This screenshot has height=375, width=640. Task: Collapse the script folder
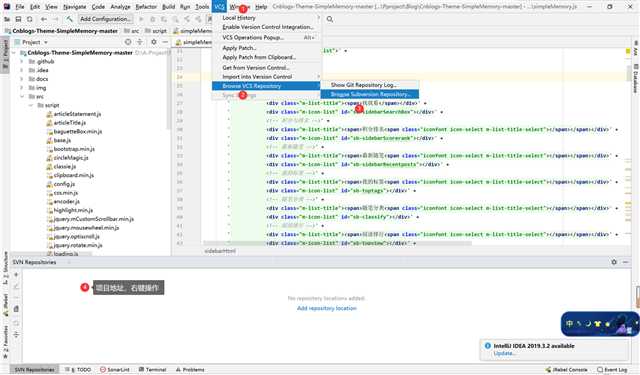pyautogui.click(x=31, y=105)
